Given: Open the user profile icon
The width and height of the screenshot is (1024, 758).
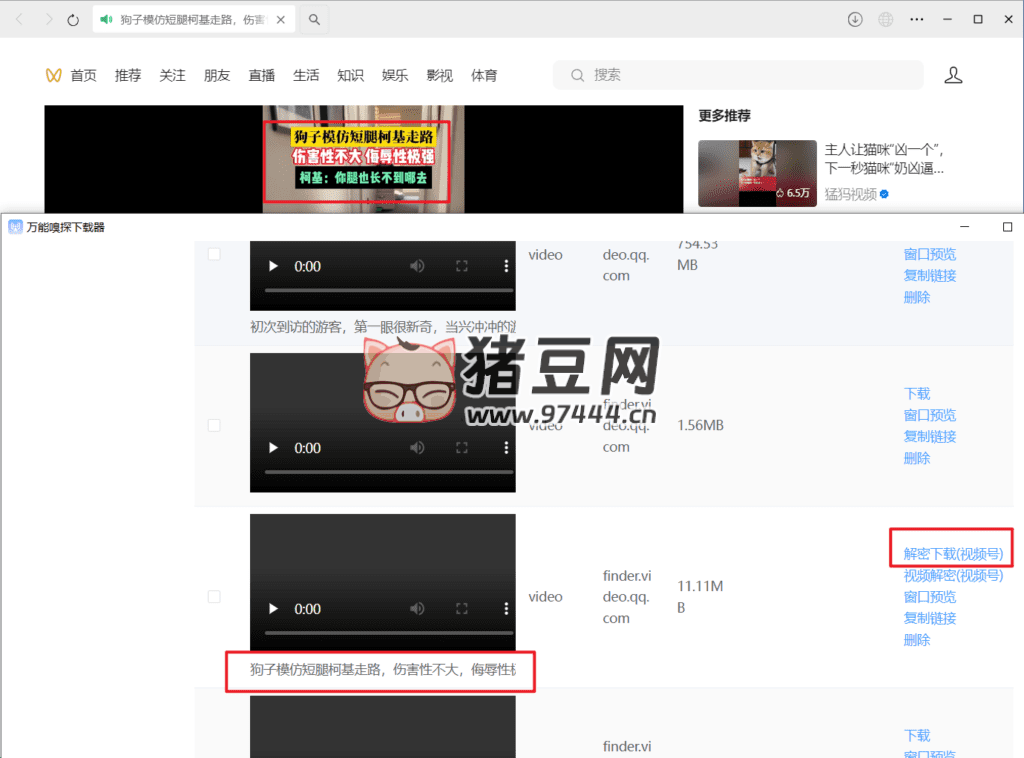Looking at the screenshot, I should click(953, 75).
